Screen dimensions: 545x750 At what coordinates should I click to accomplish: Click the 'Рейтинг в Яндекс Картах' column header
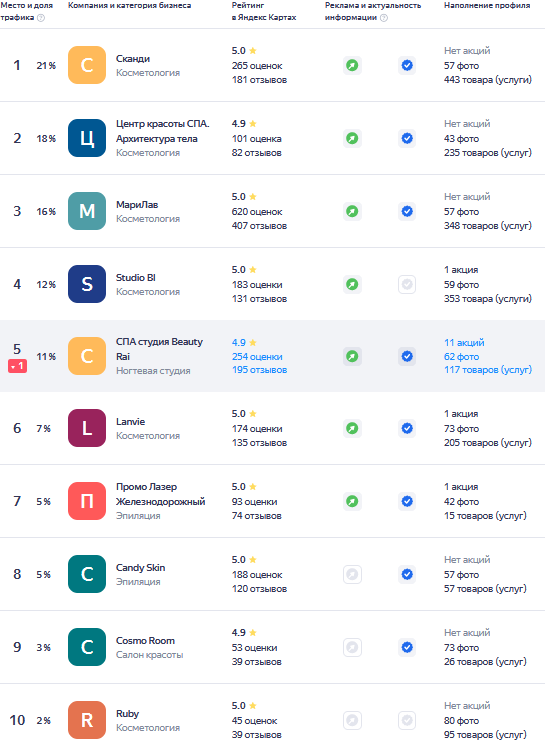tap(264, 11)
